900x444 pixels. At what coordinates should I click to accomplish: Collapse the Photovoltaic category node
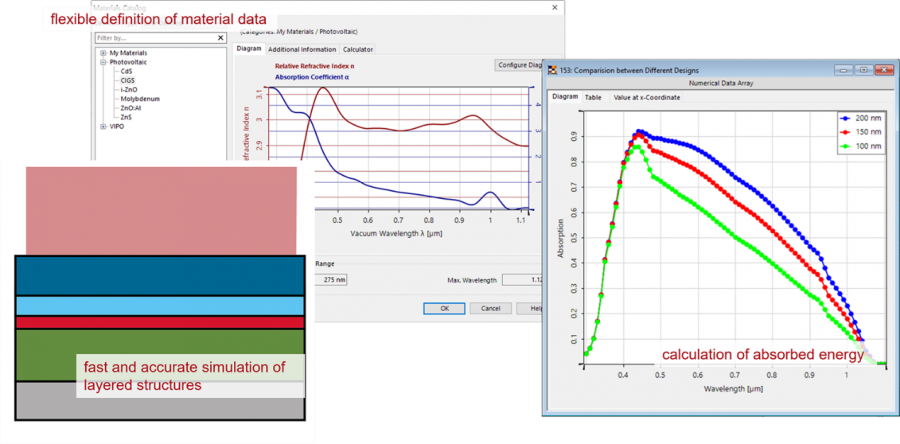coord(102,62)
